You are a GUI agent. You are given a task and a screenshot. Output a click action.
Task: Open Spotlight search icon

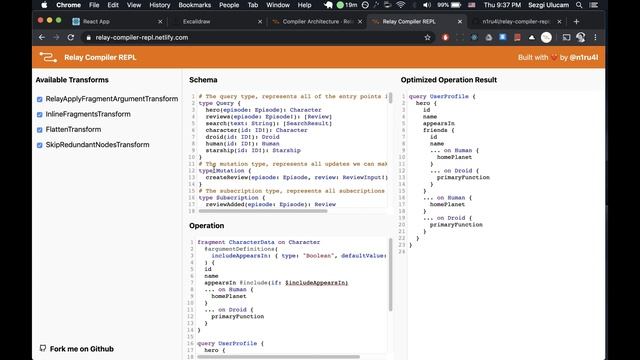(579, 5)
